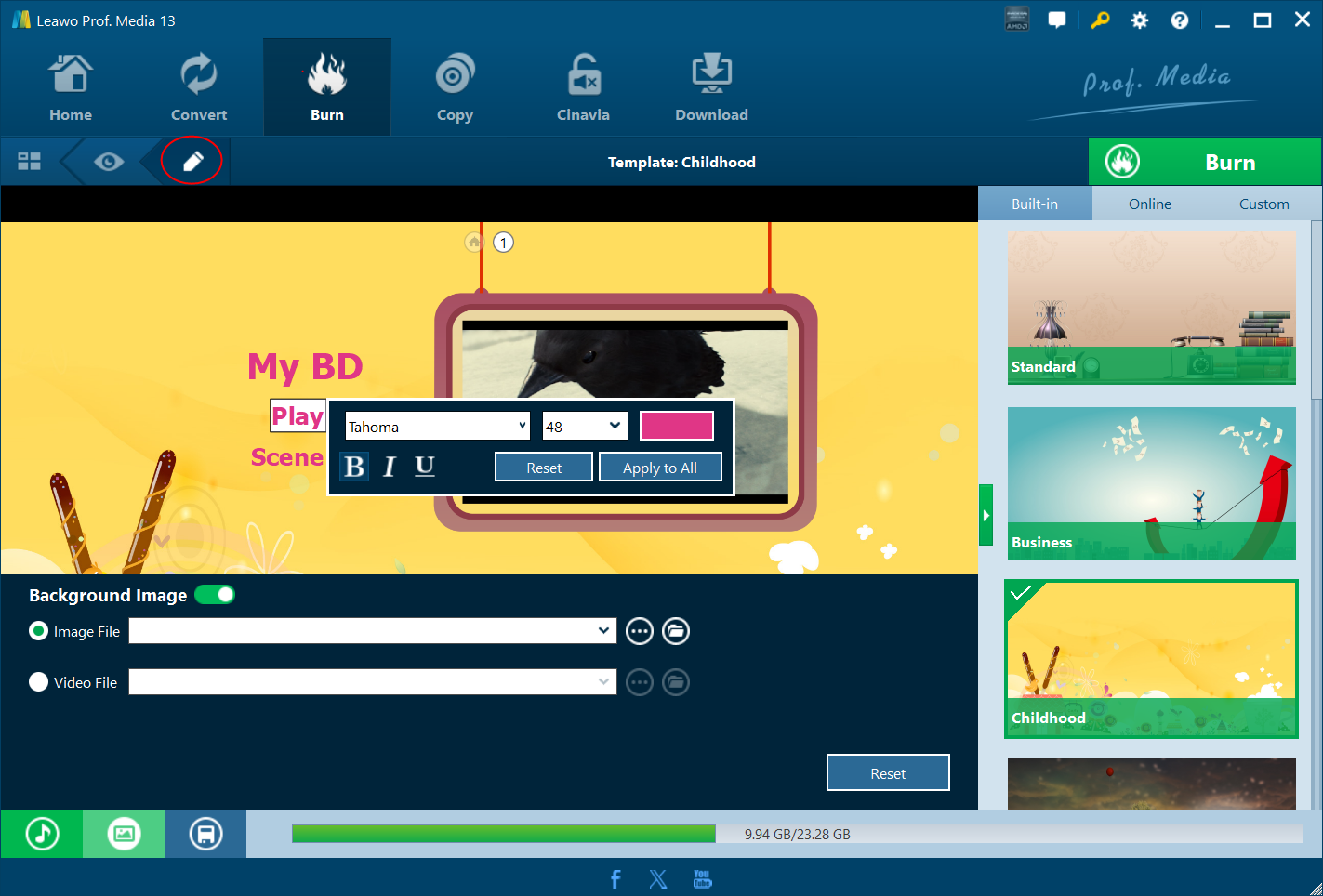The width and height of the screenshot is (1323, 896).
Task: Open background music settings icon
Action: click(42, 834)
